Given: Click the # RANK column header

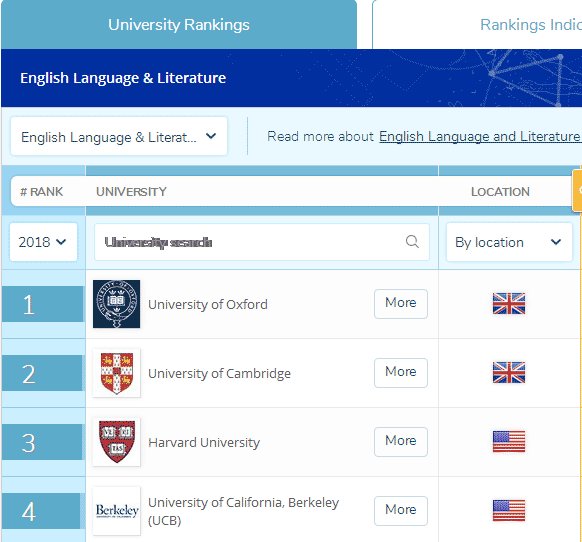Looking at the screenshot, I should [42, 192].
